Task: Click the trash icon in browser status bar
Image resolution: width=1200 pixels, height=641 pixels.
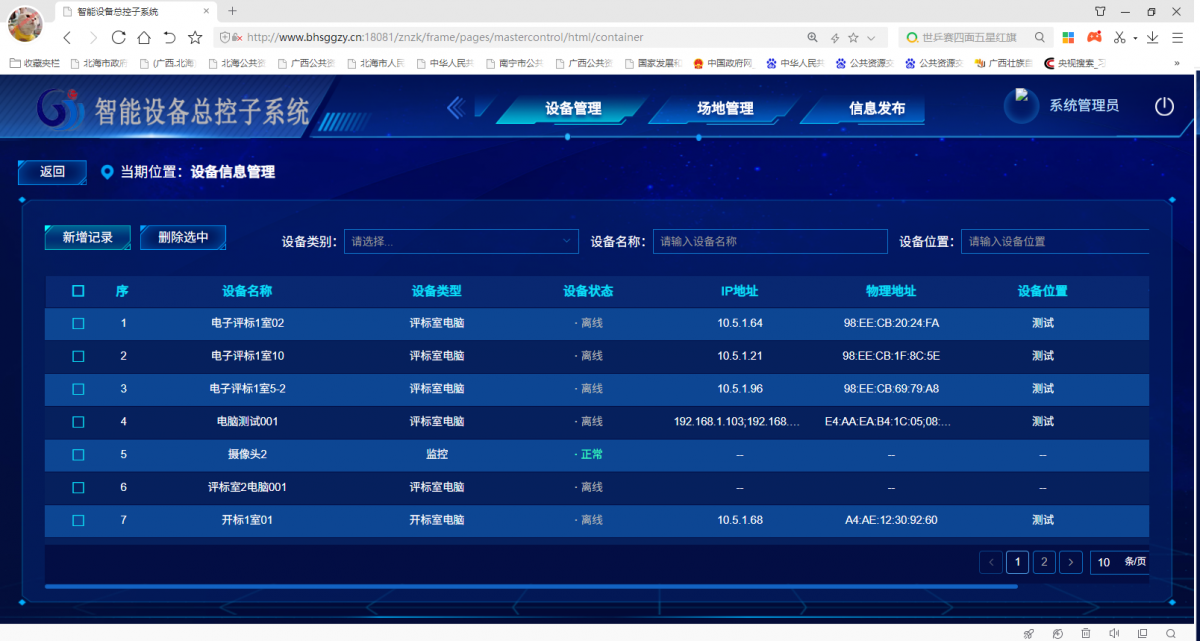Action: pos(1085,633)
